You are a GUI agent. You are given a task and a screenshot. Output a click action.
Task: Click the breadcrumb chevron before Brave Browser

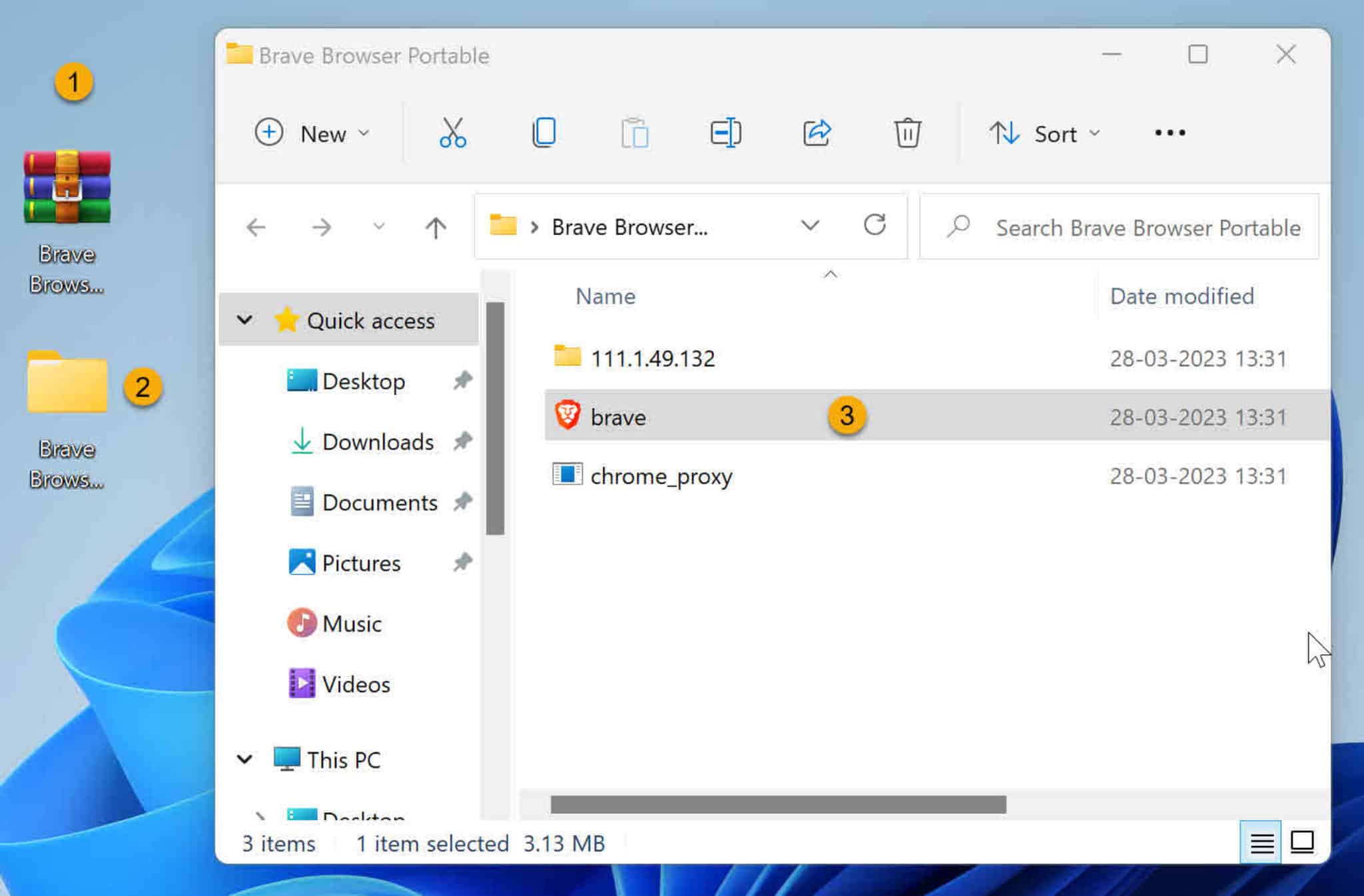[534, 227]
